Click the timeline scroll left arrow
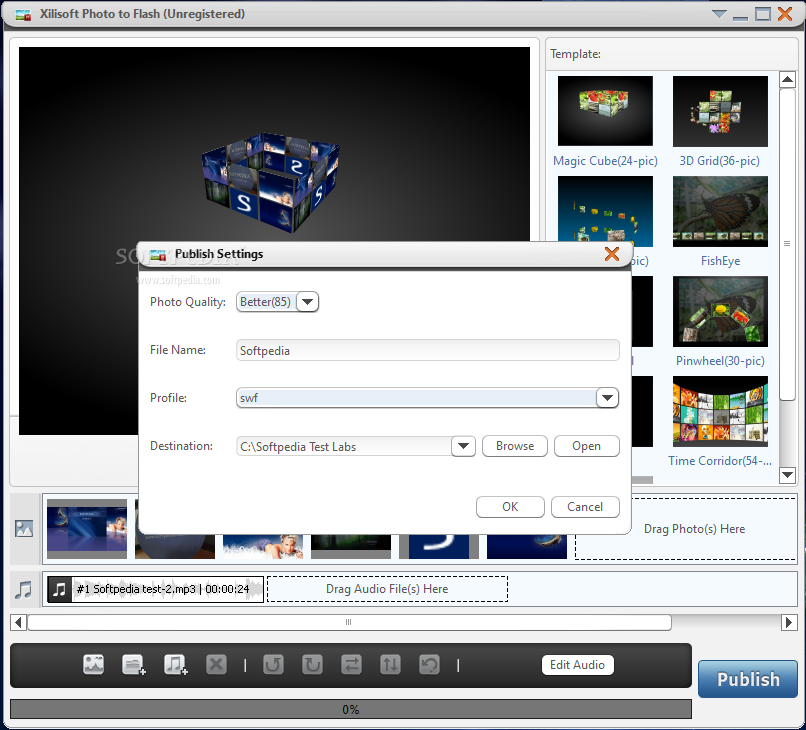Image resolution: width=806 pixels, height=730 pixels. [x=18, y=623]
